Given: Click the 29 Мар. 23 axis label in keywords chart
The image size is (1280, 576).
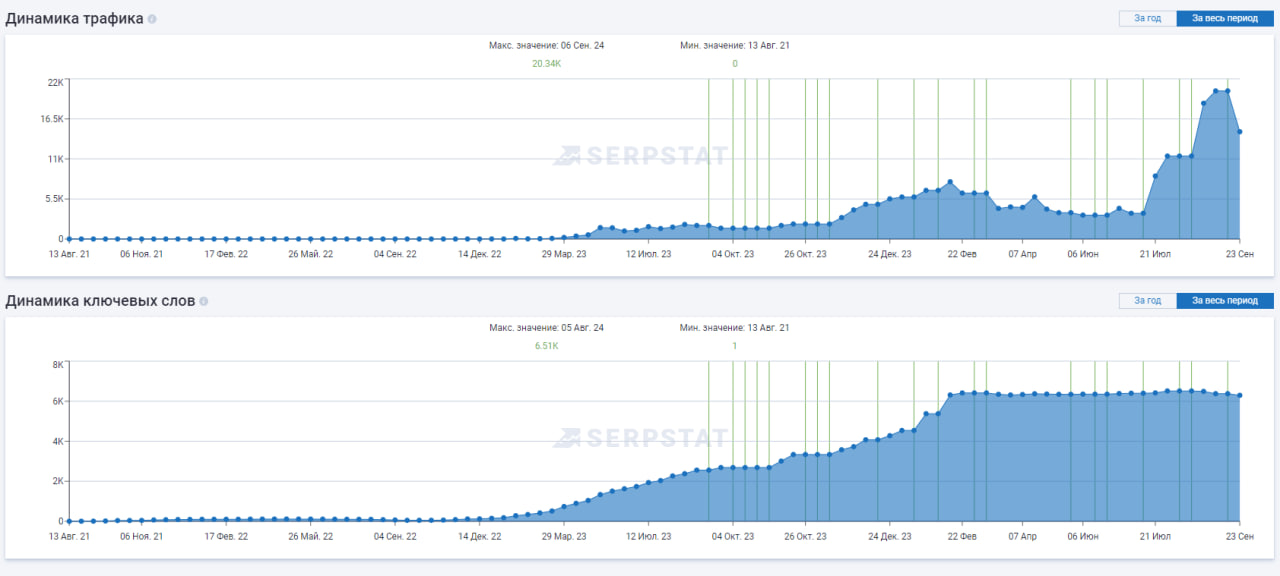Looking at the screenshot, I should point(564,537).
